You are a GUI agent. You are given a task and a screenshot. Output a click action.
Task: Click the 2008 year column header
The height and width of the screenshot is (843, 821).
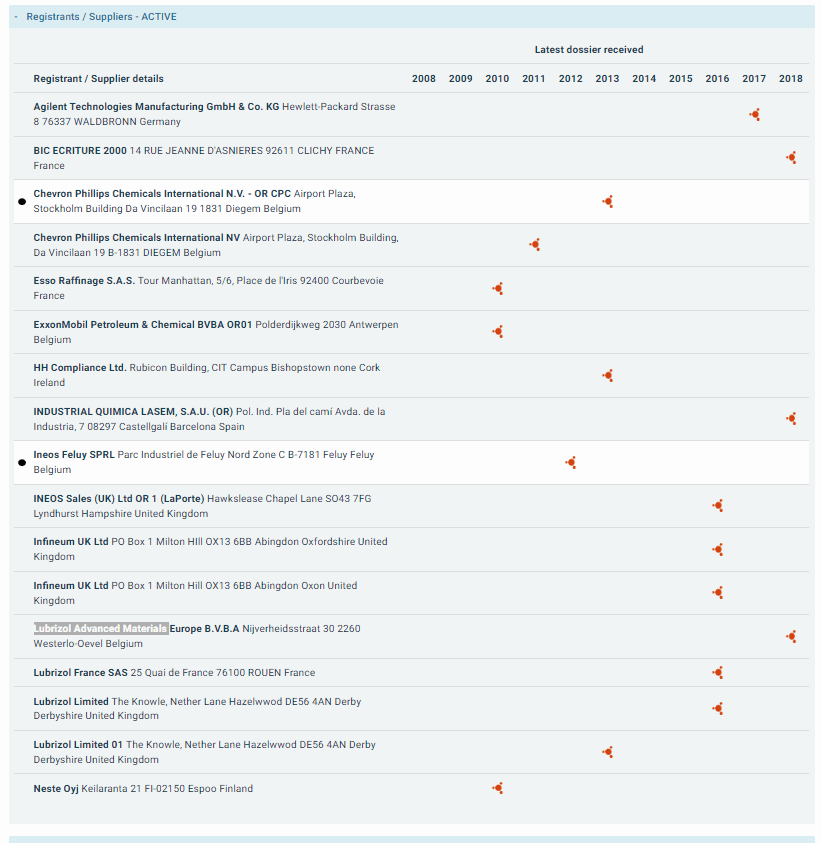point(424,78)
